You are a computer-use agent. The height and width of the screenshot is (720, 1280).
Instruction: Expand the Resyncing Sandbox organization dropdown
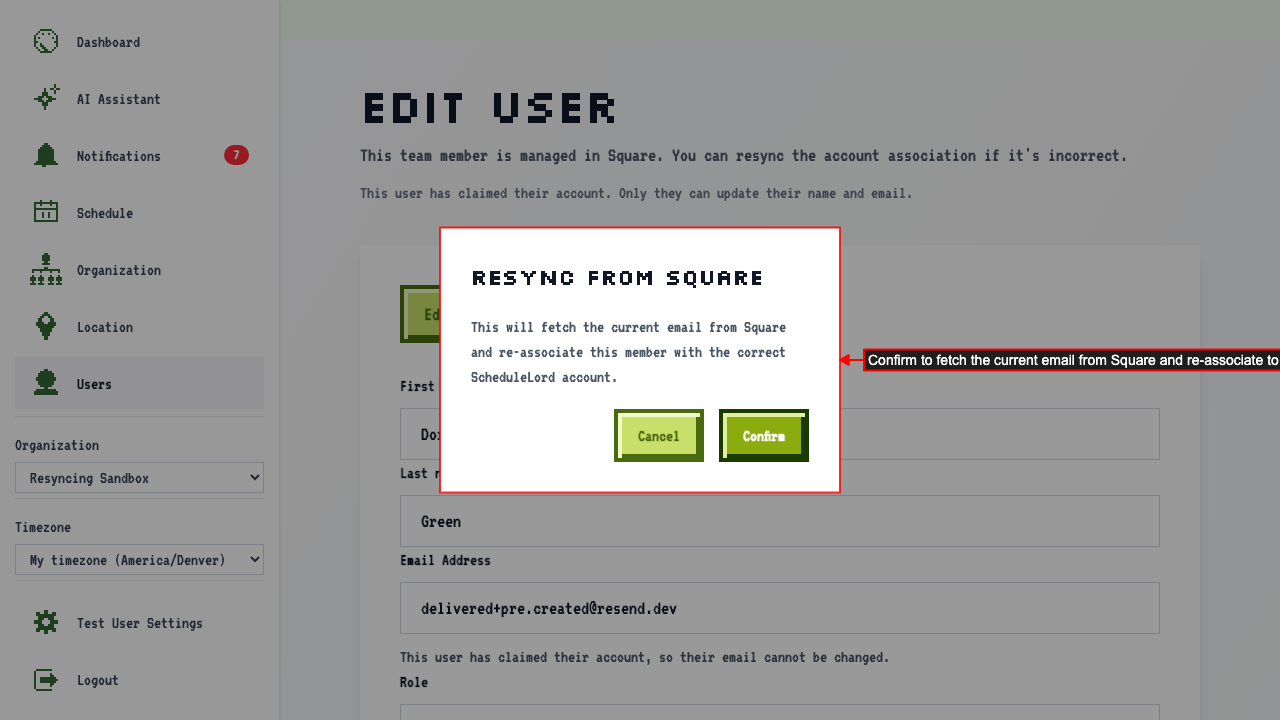click(139, 478)
